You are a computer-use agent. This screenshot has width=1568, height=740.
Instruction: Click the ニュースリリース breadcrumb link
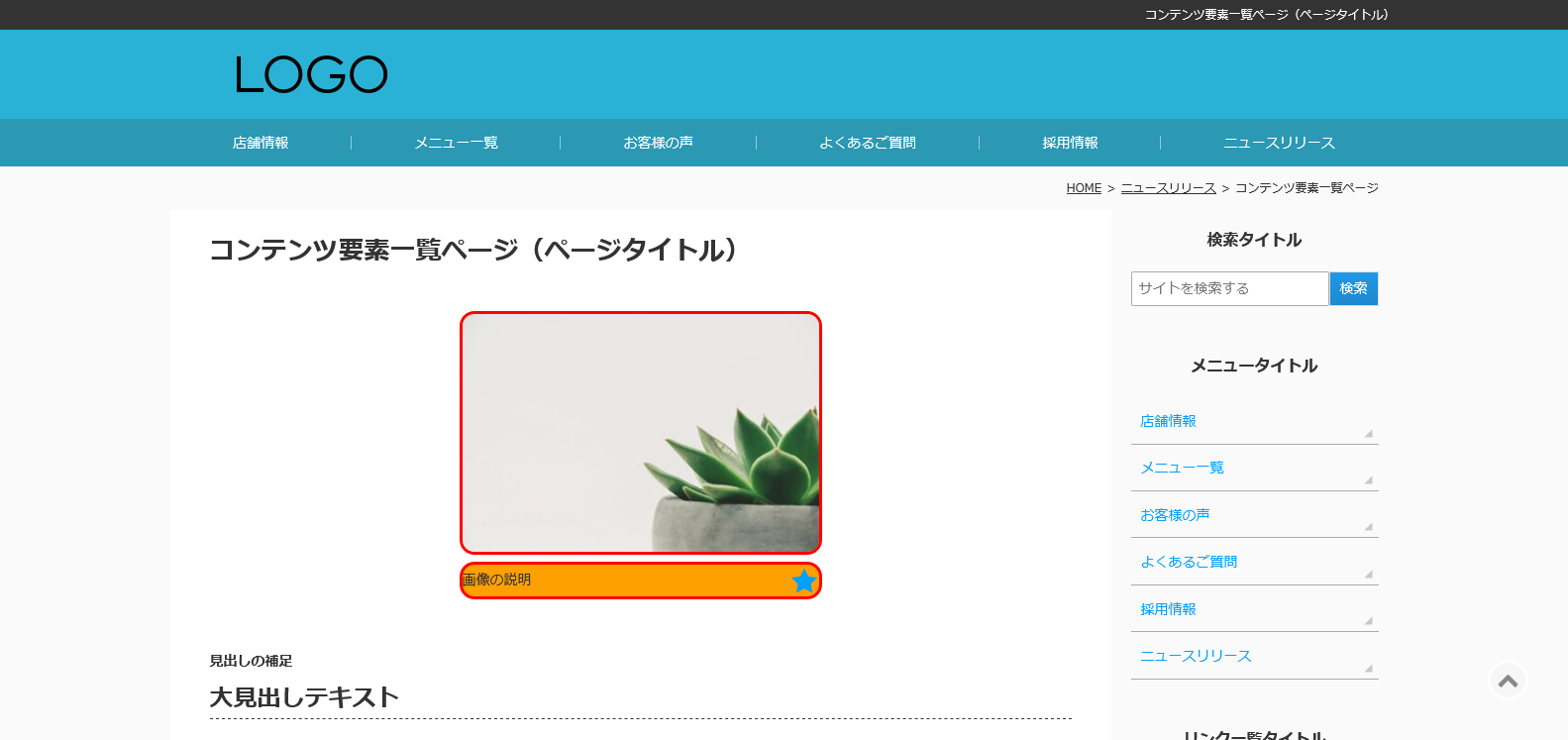click(x=1168, y=188)
